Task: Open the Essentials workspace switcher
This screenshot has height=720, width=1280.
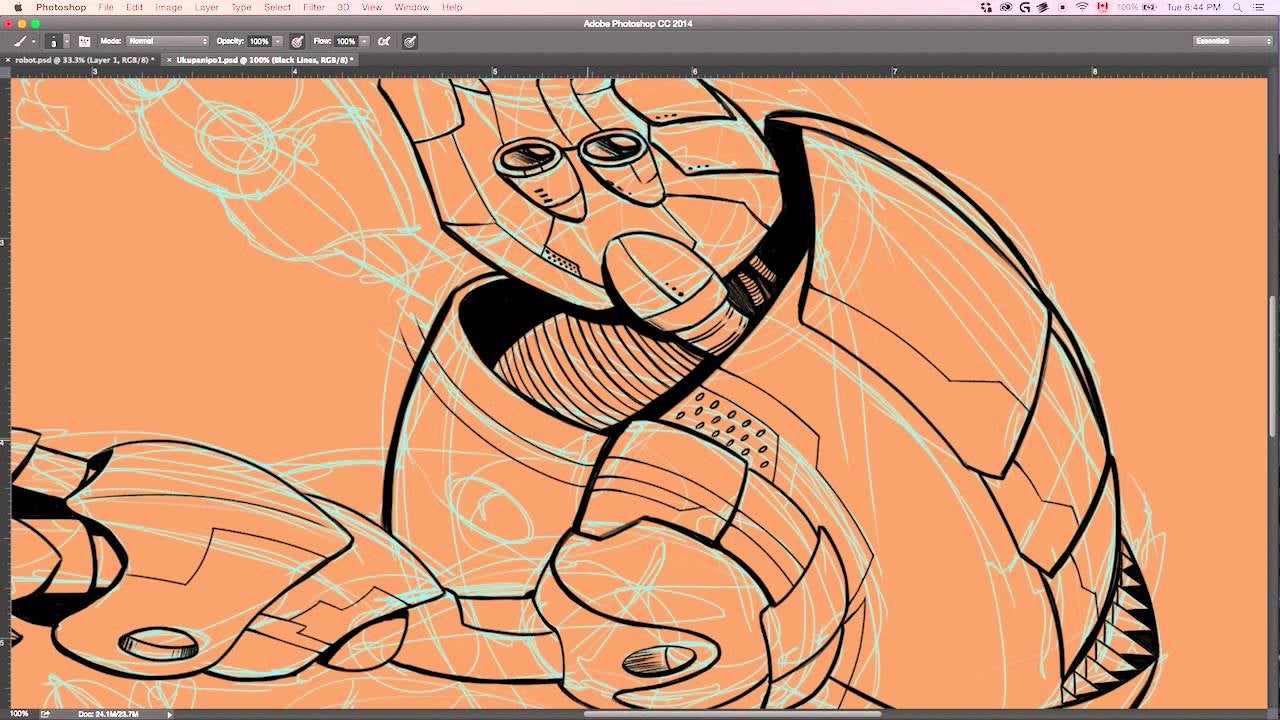Action: (x=1232, y=41)
